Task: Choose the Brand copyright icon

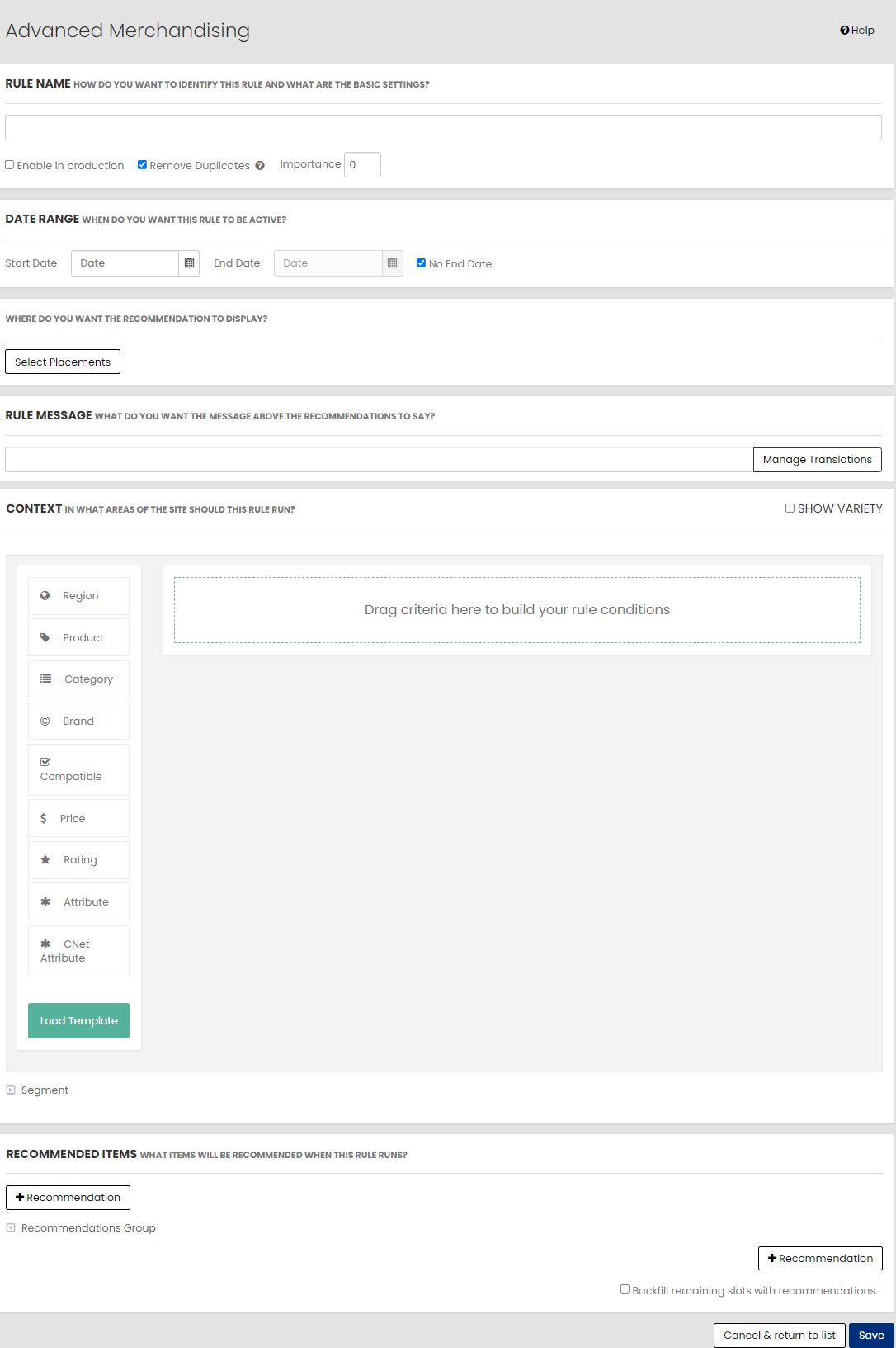Action: click(x=45, y=721)
